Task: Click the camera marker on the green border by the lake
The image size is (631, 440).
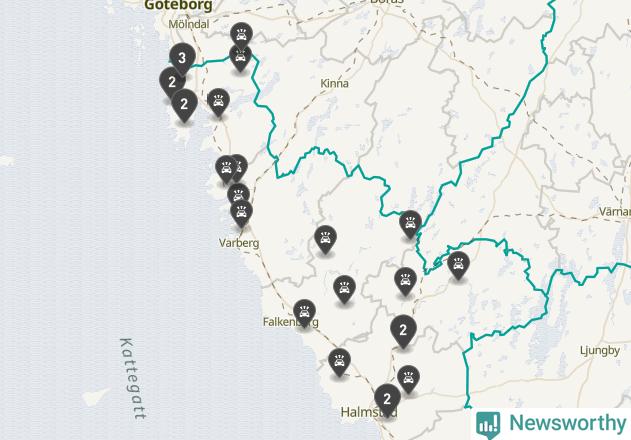Action: (x=410, y=223)
